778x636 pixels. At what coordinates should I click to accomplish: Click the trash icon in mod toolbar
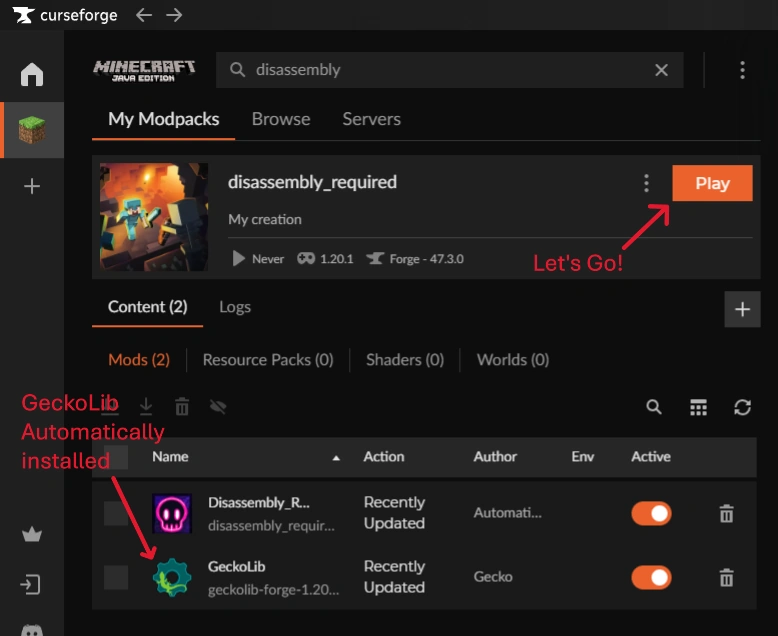point(182,406)
